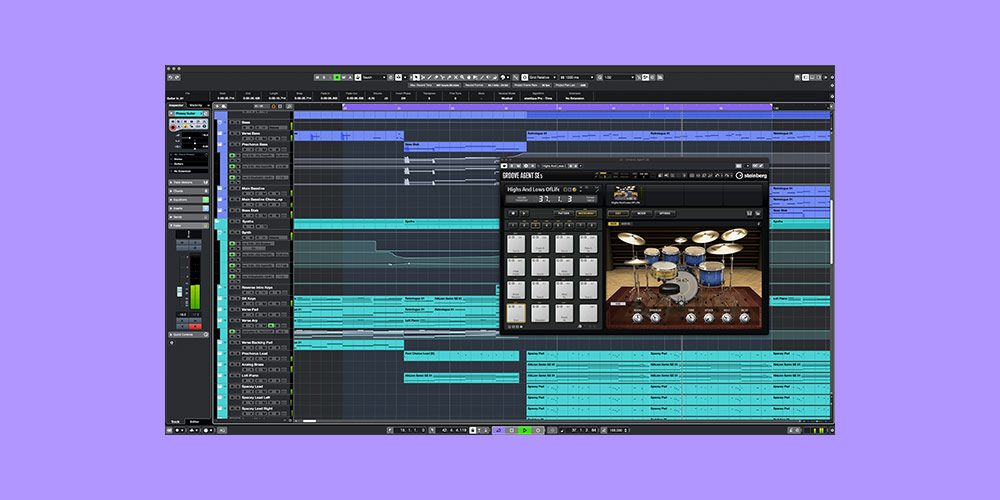Image resolution: width=1000 pixels, height=500 pixels.
Task: Click the inspector channel fader handle
Action: coord(180,292)
